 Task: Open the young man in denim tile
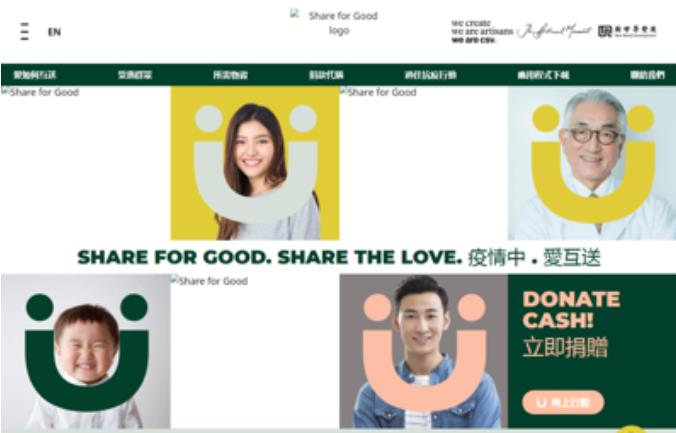pos(423,351)
